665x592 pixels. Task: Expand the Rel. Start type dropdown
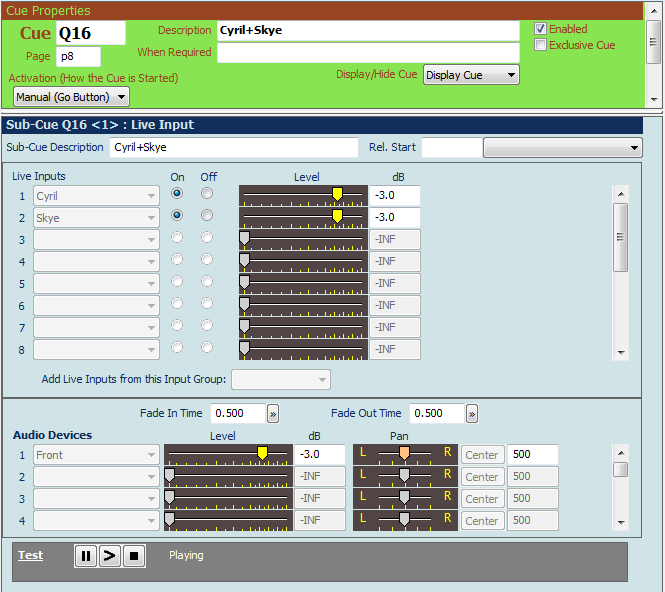click(563, 148)
